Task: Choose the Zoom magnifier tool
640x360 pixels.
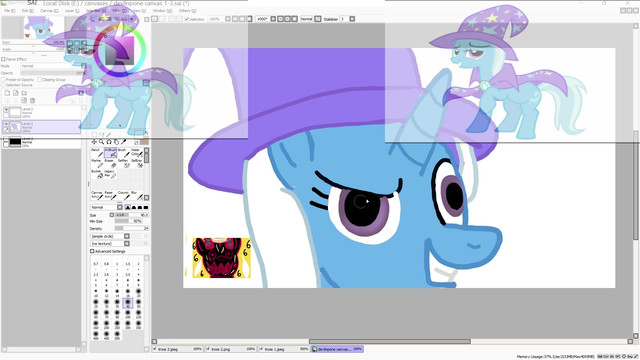Action: click(x=101, y=142)
